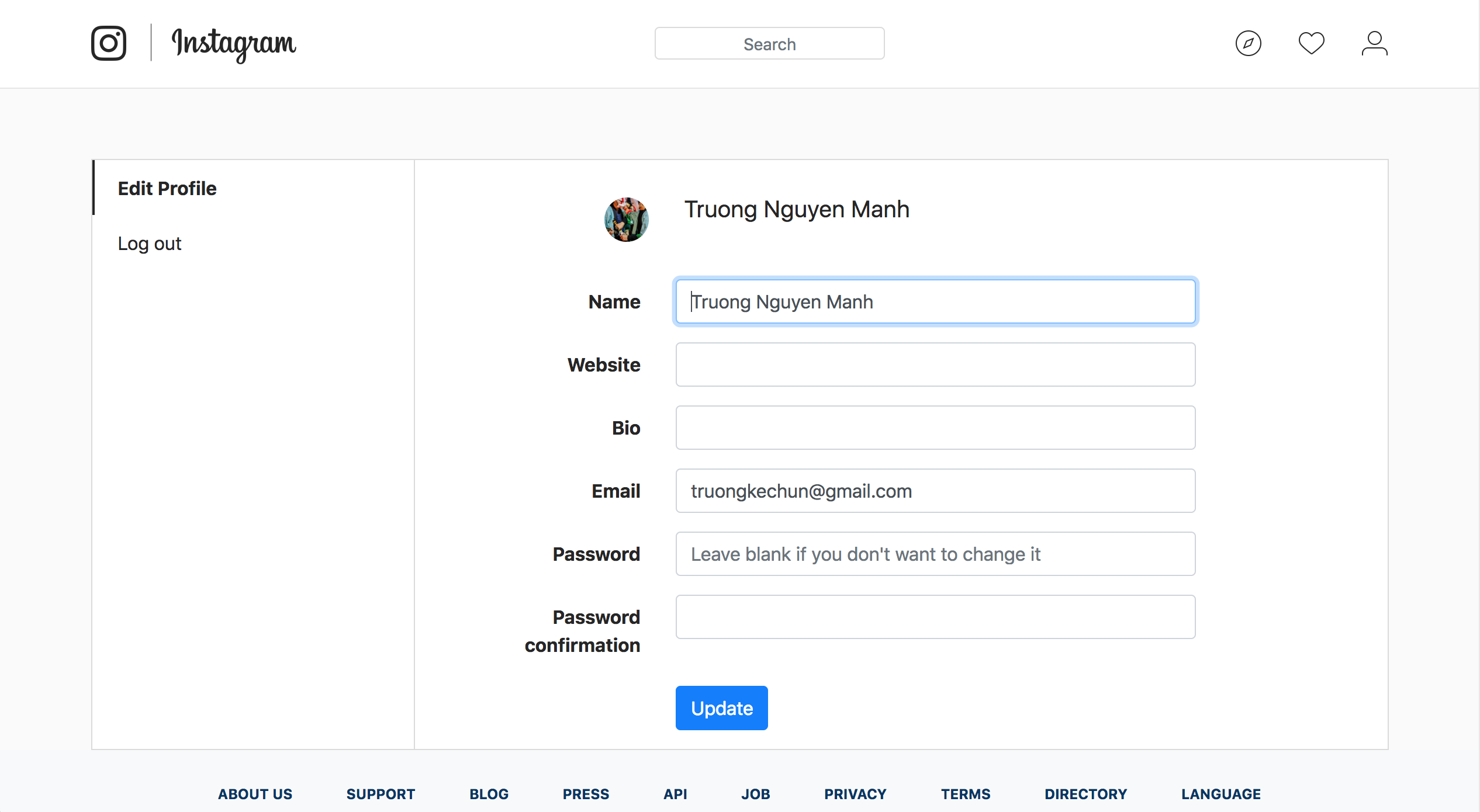Open the user profile icon
This screenshot has height=812, width=1480.
click(1374, 43)
